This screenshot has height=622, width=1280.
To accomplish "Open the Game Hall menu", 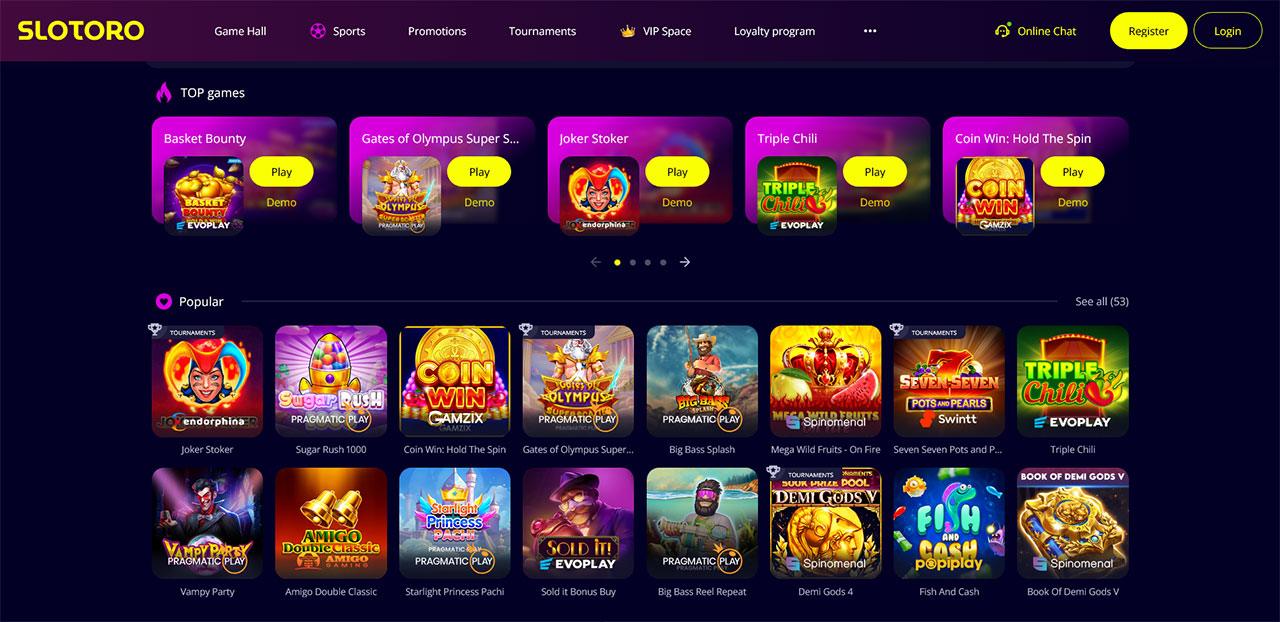I will tap(240, 31).
